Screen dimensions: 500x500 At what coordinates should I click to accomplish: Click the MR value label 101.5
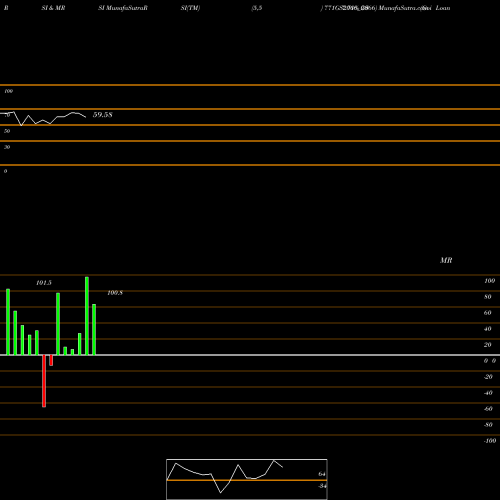click(x=44, y=283)
